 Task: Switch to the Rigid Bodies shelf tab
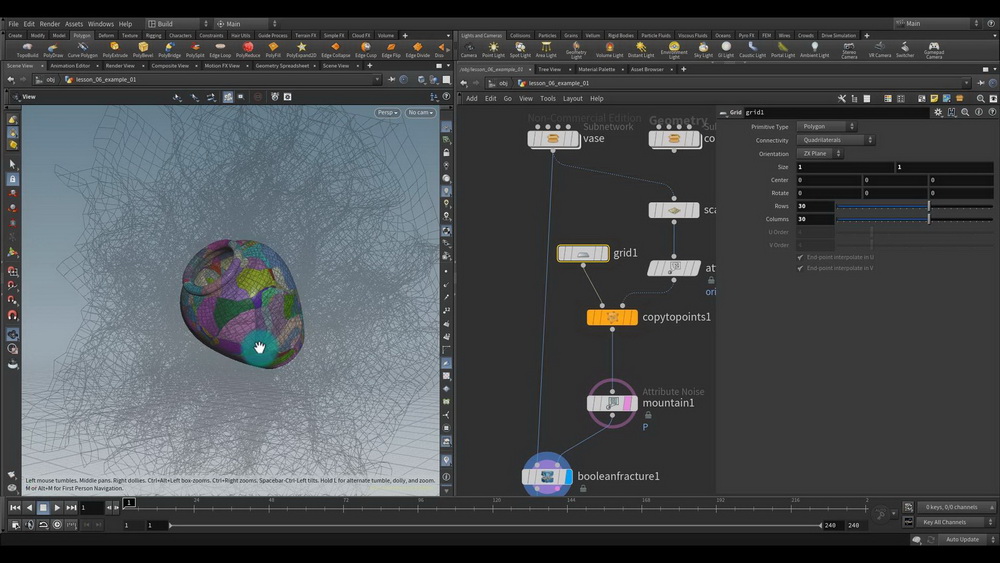click(x=621, y=36)
